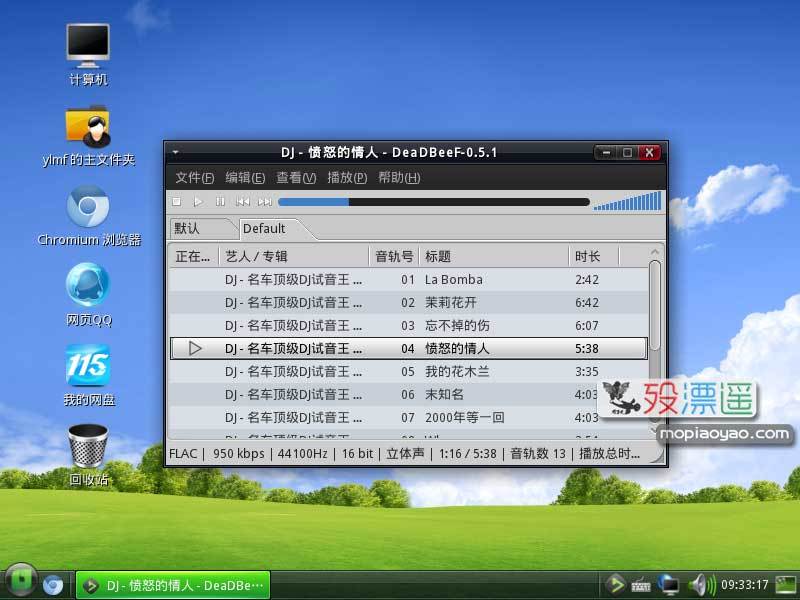The height and width of the screenshot is (600, 800).
Task: Launch Chromium from the taskbar quick launch
Action: pos(53,585)
